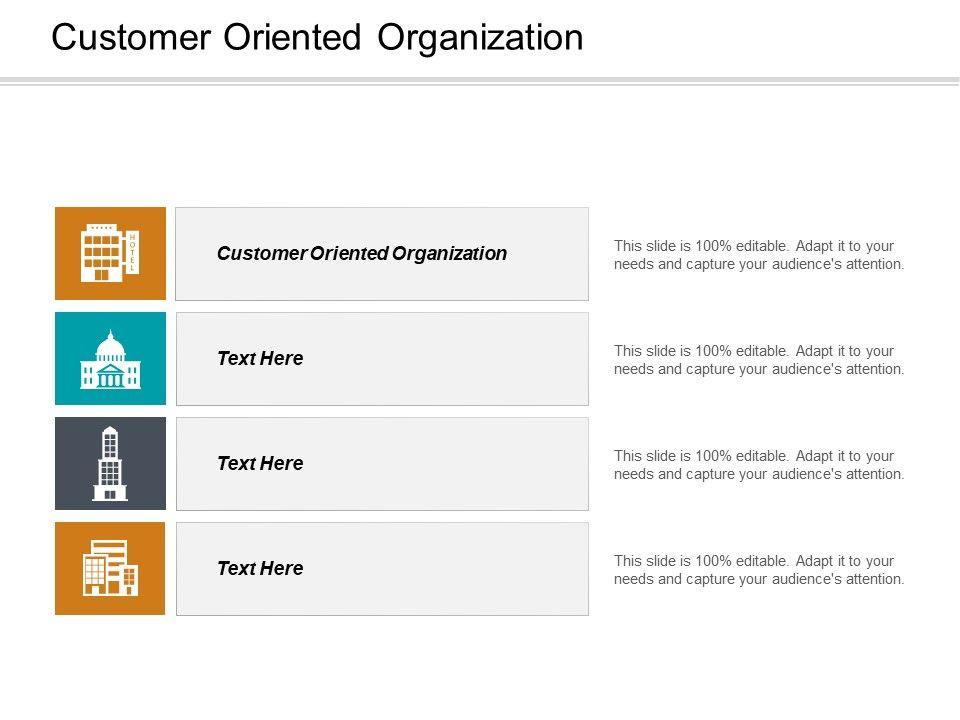Select the slide title Customer Oriented Organization
This screenshot has width=960, height=720.
coord(317,38)
